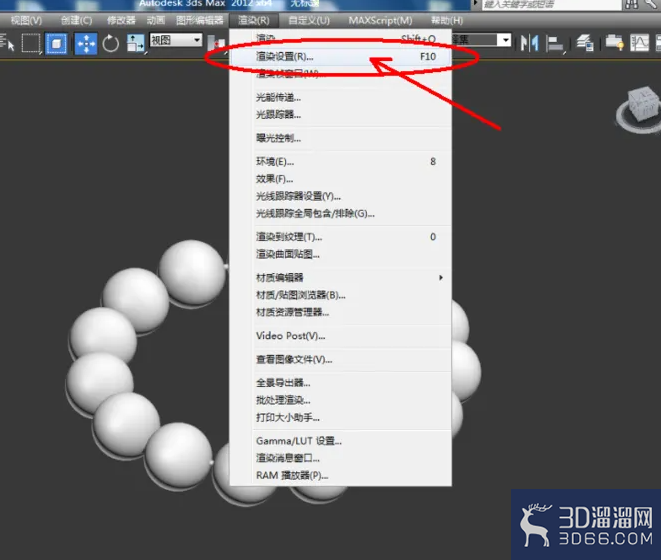661x560 pixels.
Task: Choose 渲染曲面贴图... menu entry
Action: point(341,254)
